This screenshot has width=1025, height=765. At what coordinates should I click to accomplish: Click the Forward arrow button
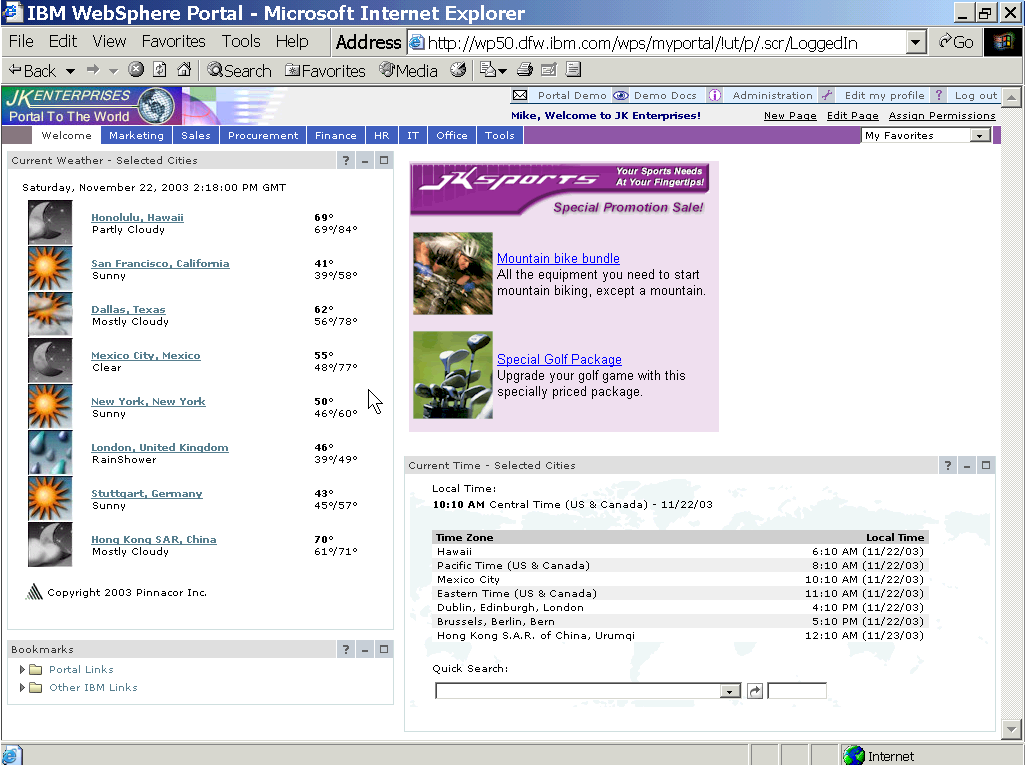(93, 69)
